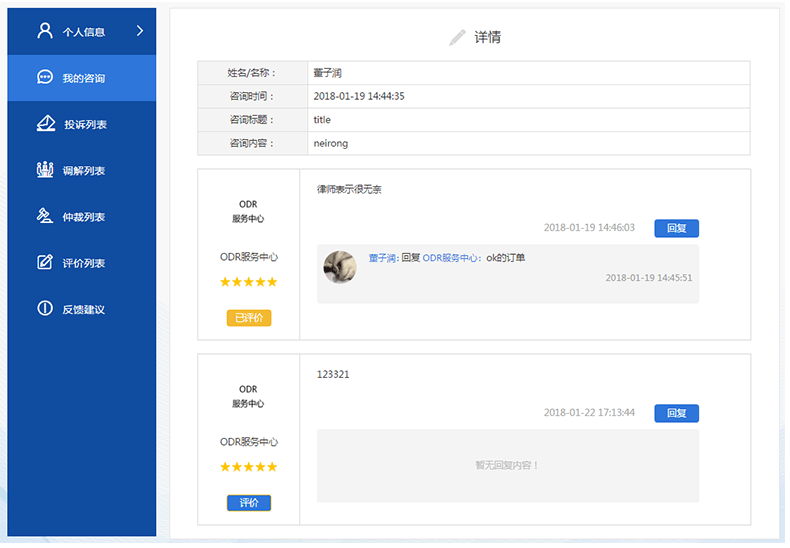The width and height of the screenshot is (790, 548).
Task: Click 回复 button for the 律师表示很无奈 message
Action: 676,228
